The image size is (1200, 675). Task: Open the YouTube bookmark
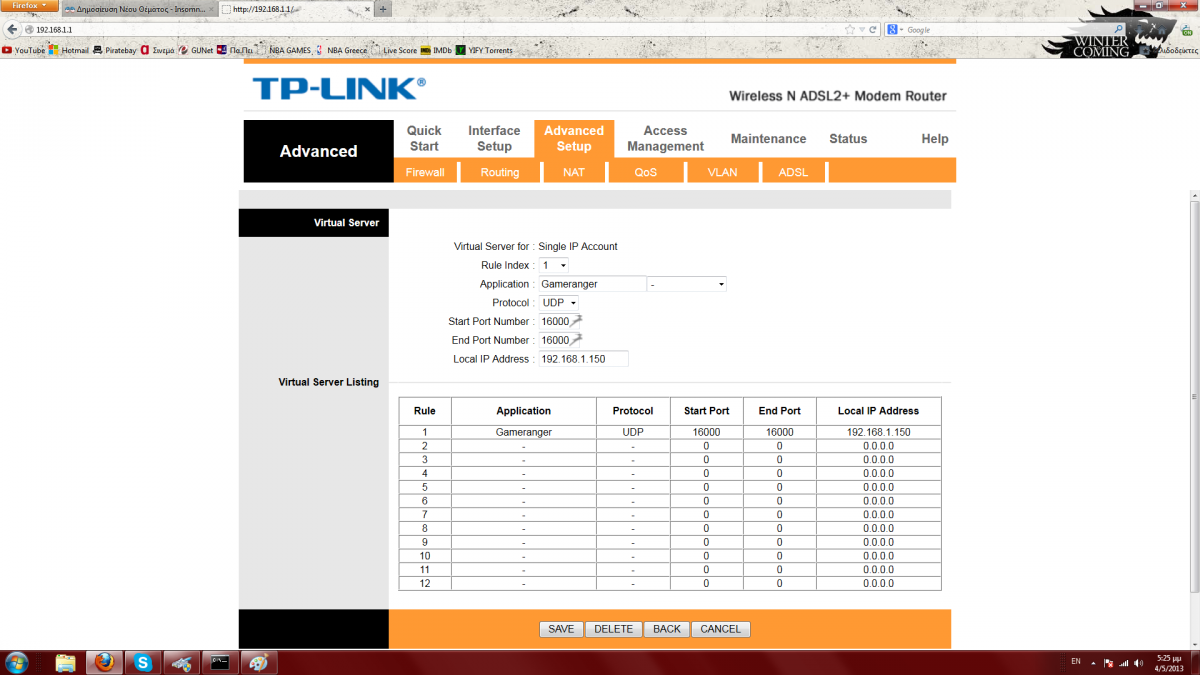point(24,50)
